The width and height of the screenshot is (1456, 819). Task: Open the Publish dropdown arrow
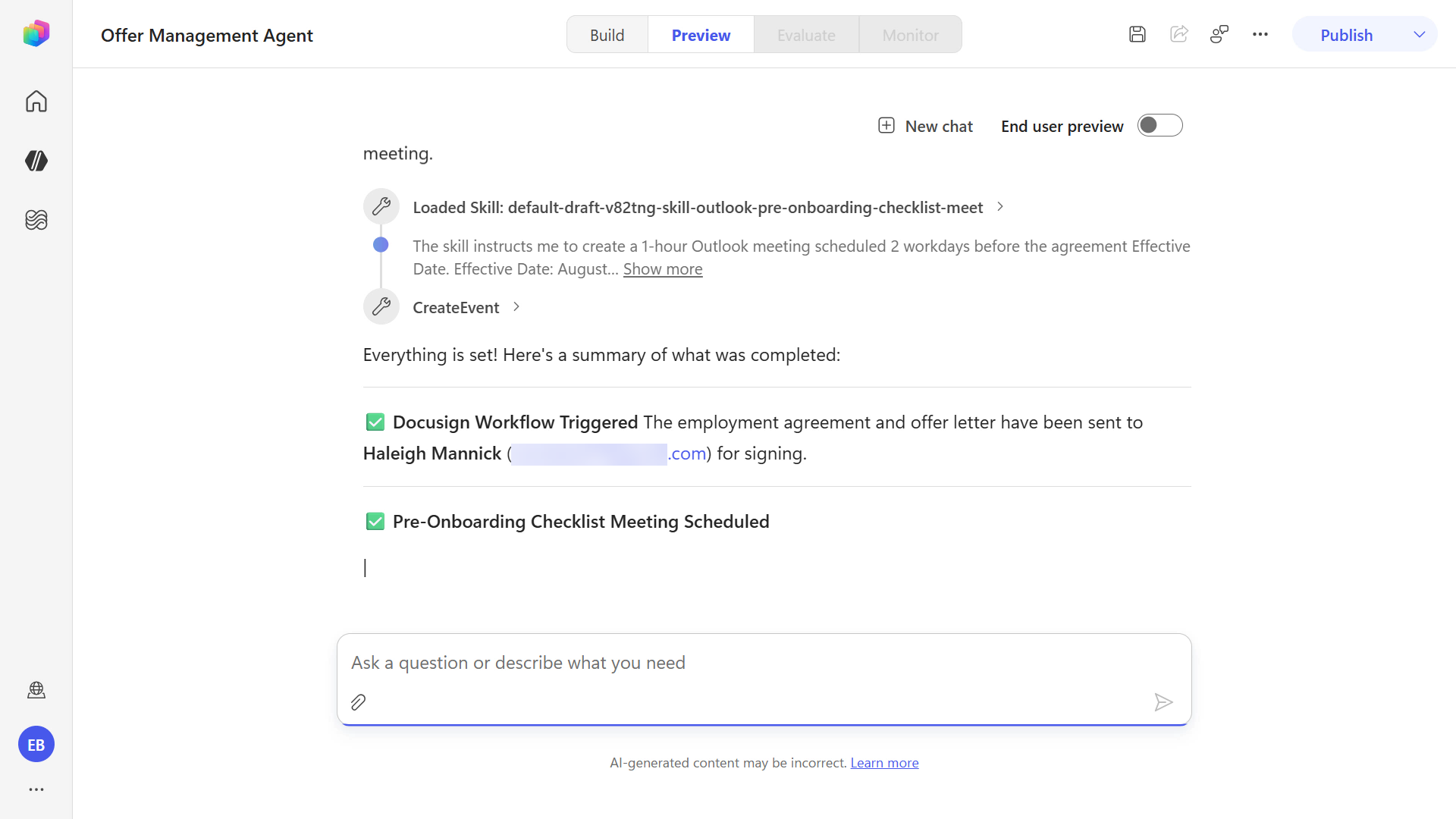coord(1420,35)
